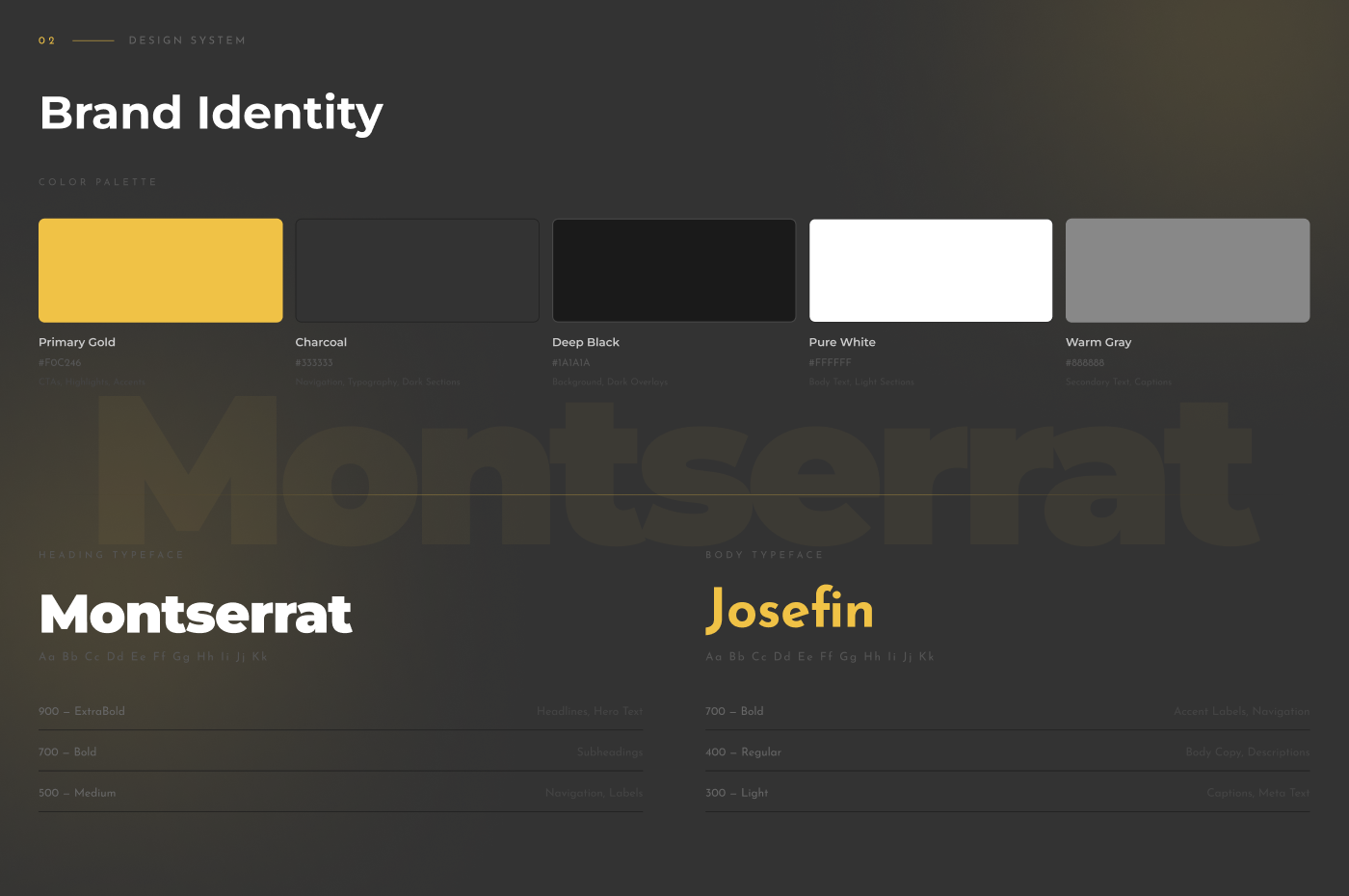Click the "900 – ExtraBold" weight row
The height and width of the screenshot is (896, 1349).
coord(341,711)
